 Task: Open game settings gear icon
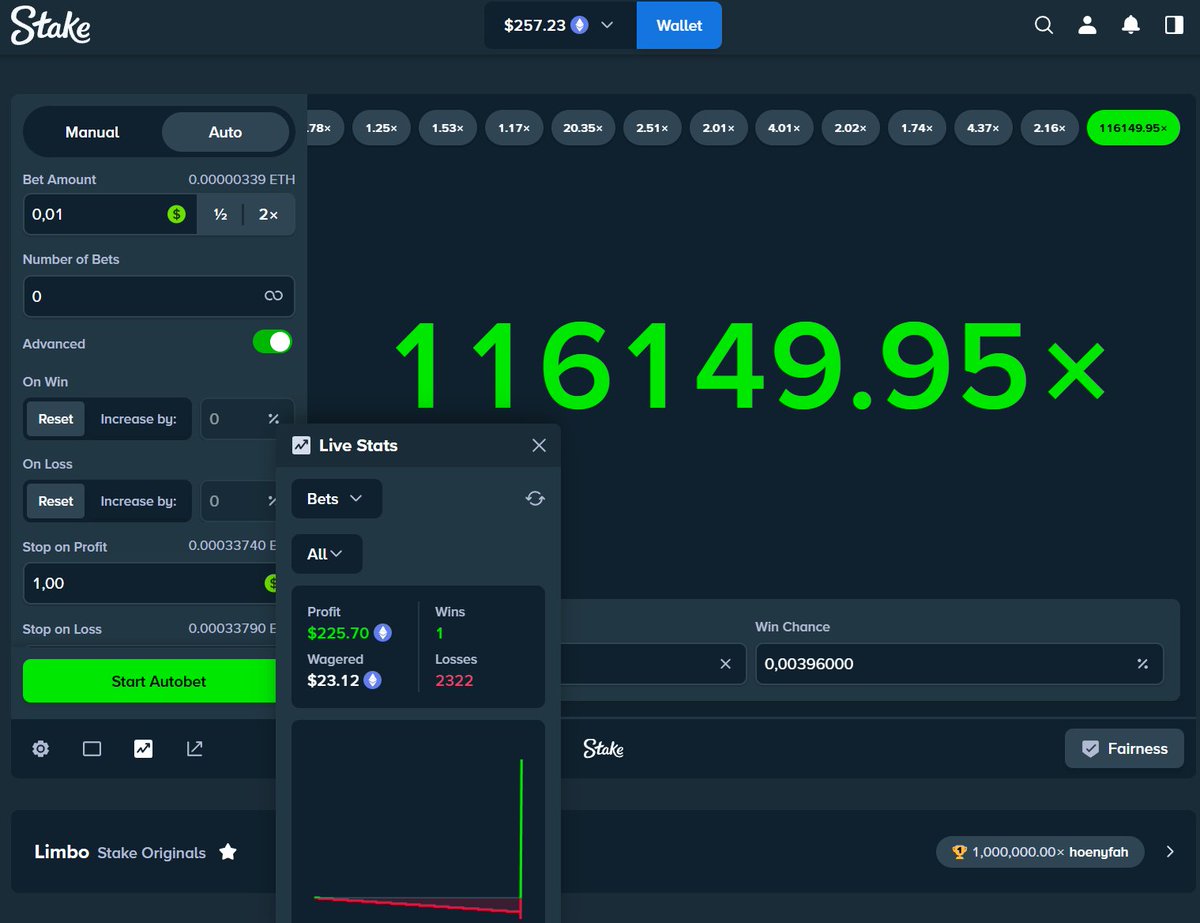pos(40,748)
